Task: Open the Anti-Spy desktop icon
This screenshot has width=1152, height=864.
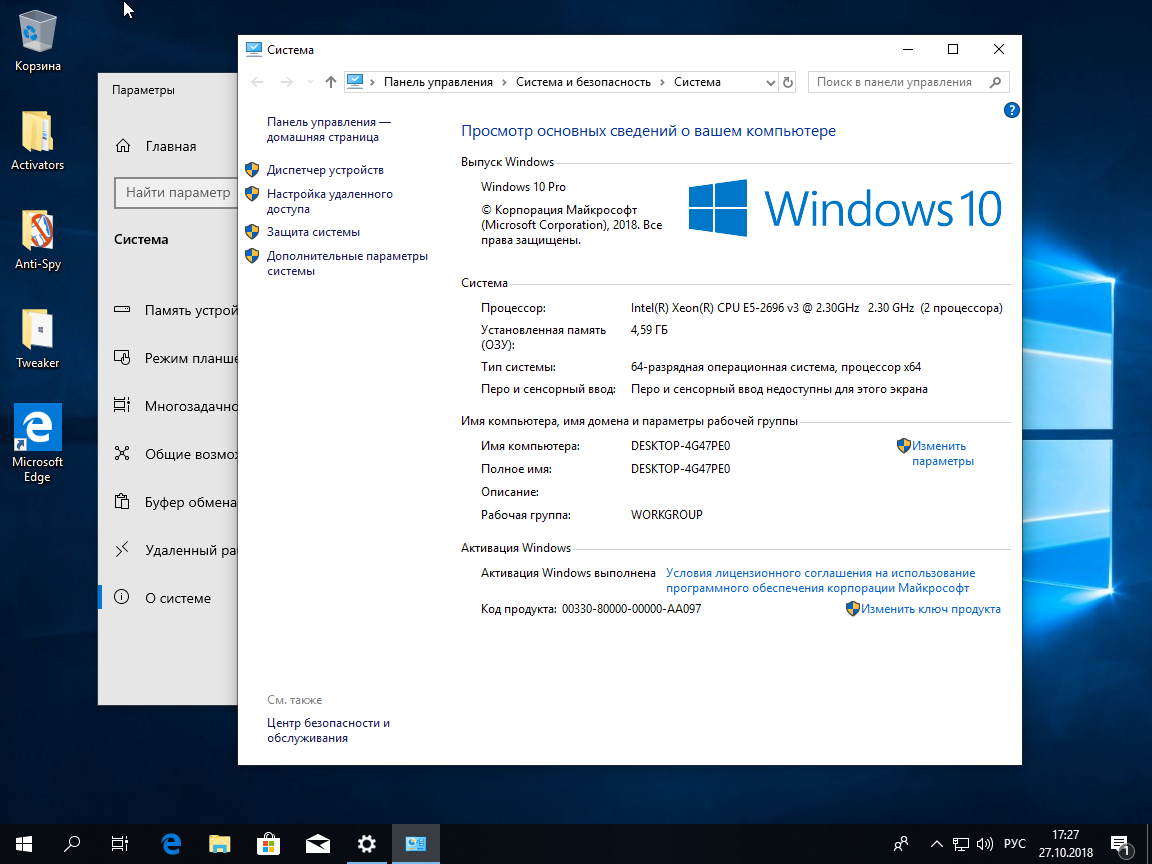Action: pyautogui.click(x=38, y=240)
